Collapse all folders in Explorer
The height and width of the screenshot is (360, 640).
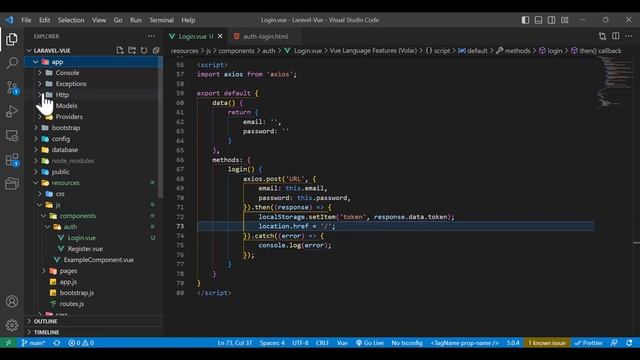coord(156,50)
